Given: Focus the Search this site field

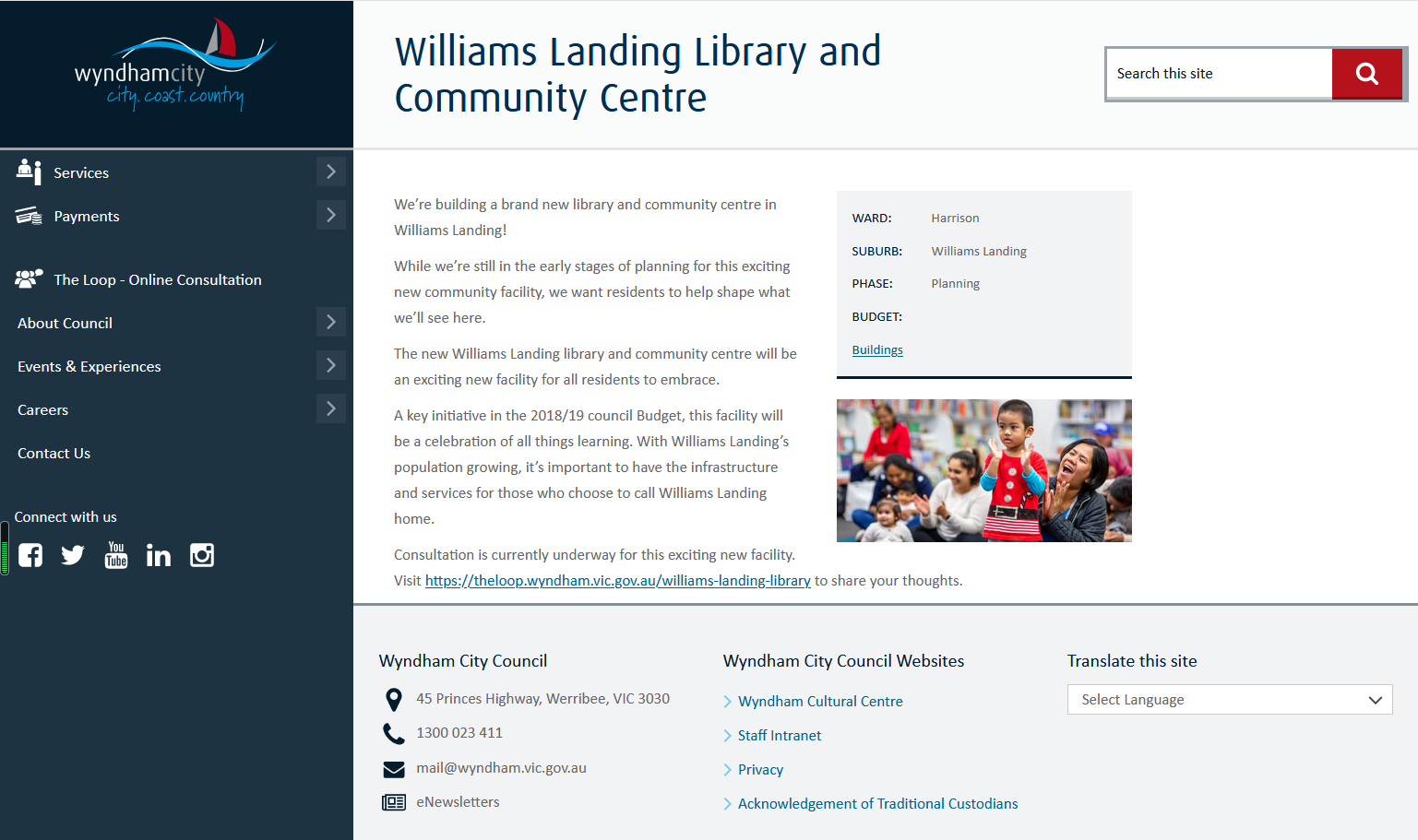Looking at the screenshot, I should [1220, 74].
